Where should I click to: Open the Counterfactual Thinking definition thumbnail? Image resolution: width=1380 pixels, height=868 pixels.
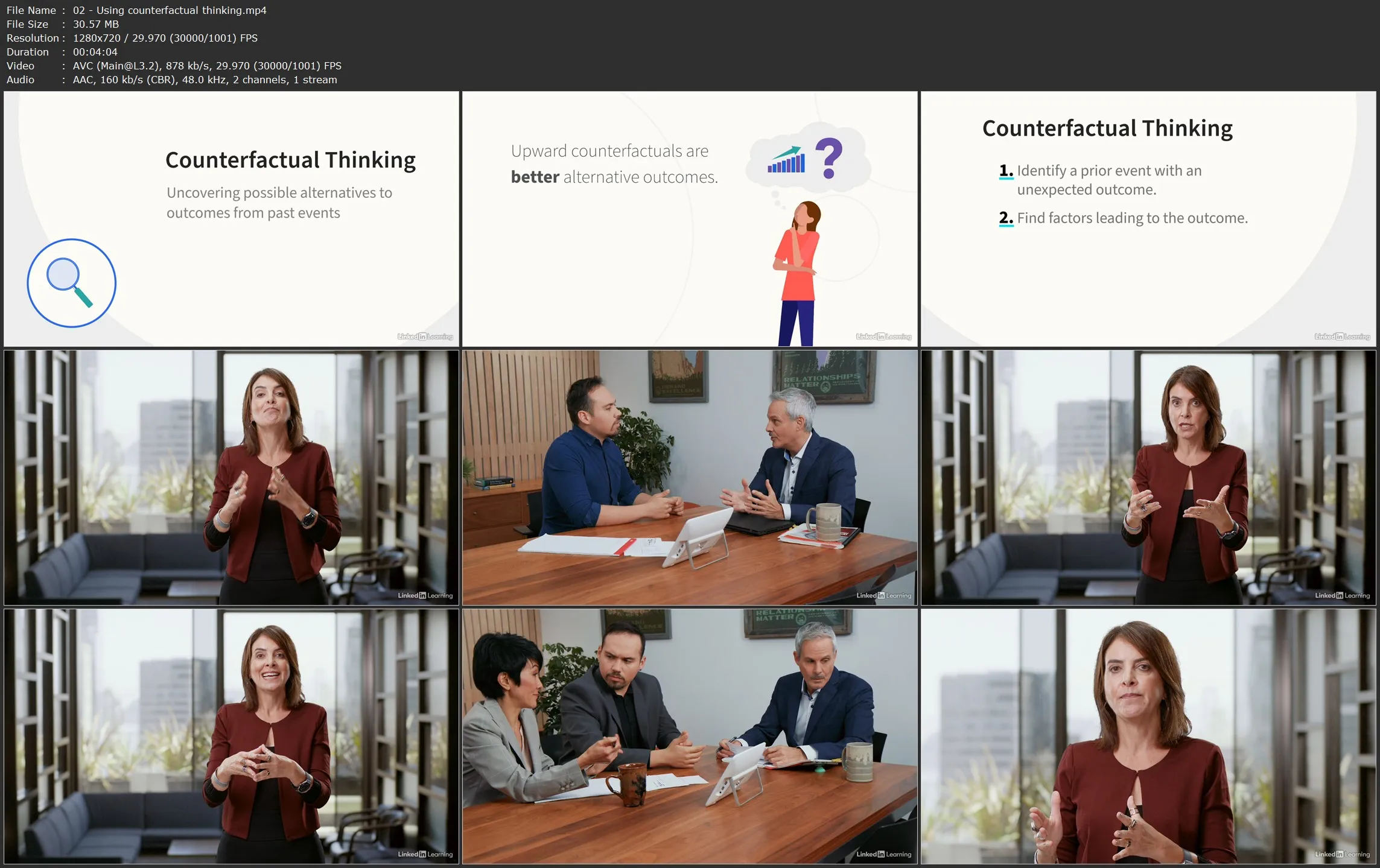coord(231,219)
